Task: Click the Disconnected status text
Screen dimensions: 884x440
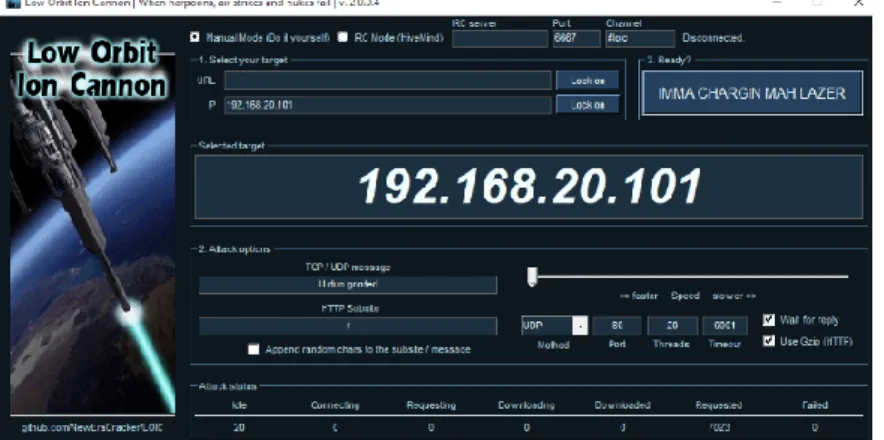Action: (713, 38)
